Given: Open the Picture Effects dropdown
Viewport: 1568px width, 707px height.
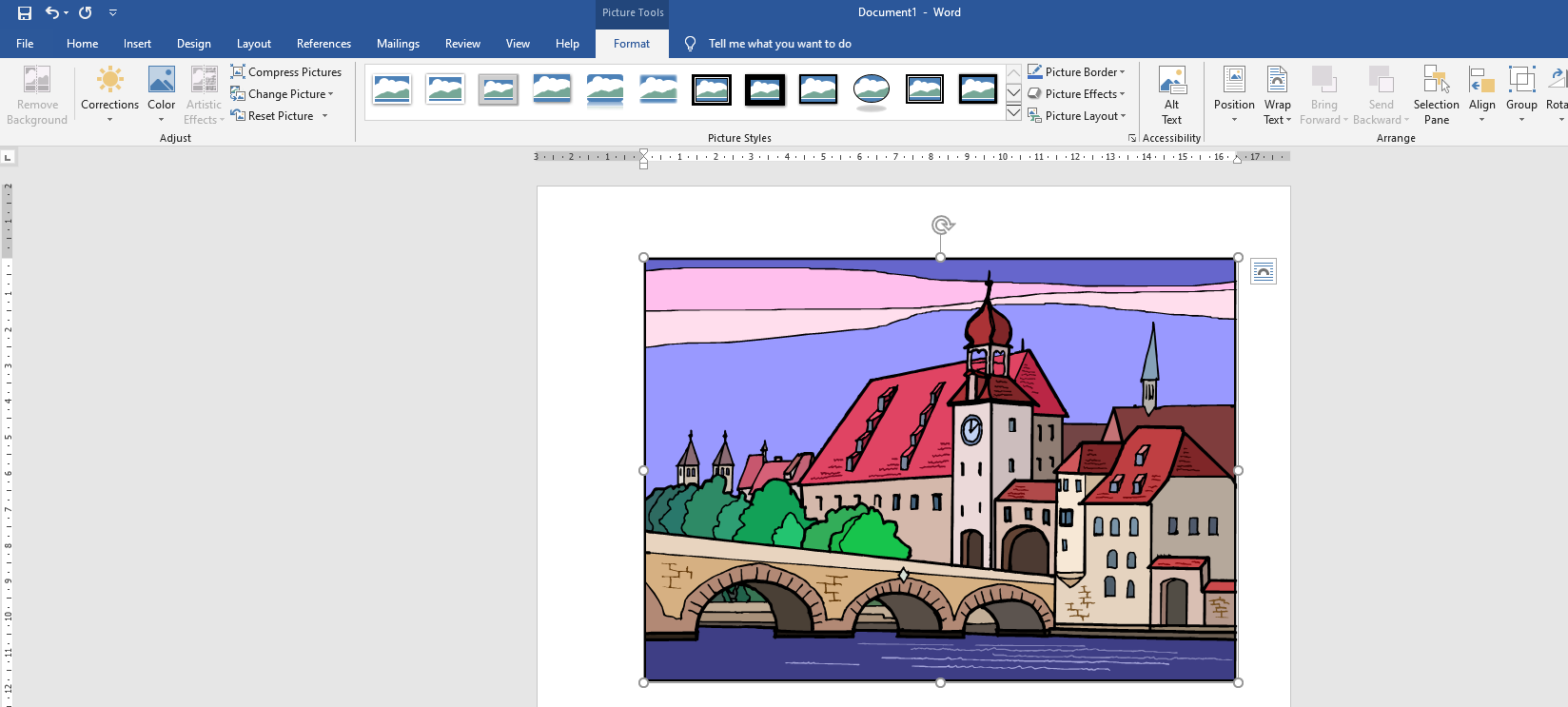Looking at the screenshot, I should click(x=1076, y=94).
